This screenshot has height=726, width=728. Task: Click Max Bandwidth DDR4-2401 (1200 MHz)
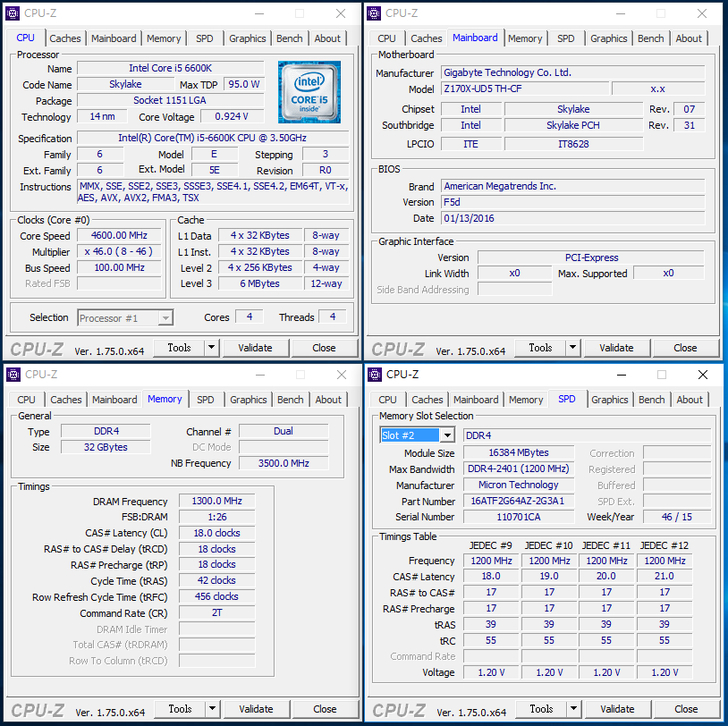tap(519, 469)
